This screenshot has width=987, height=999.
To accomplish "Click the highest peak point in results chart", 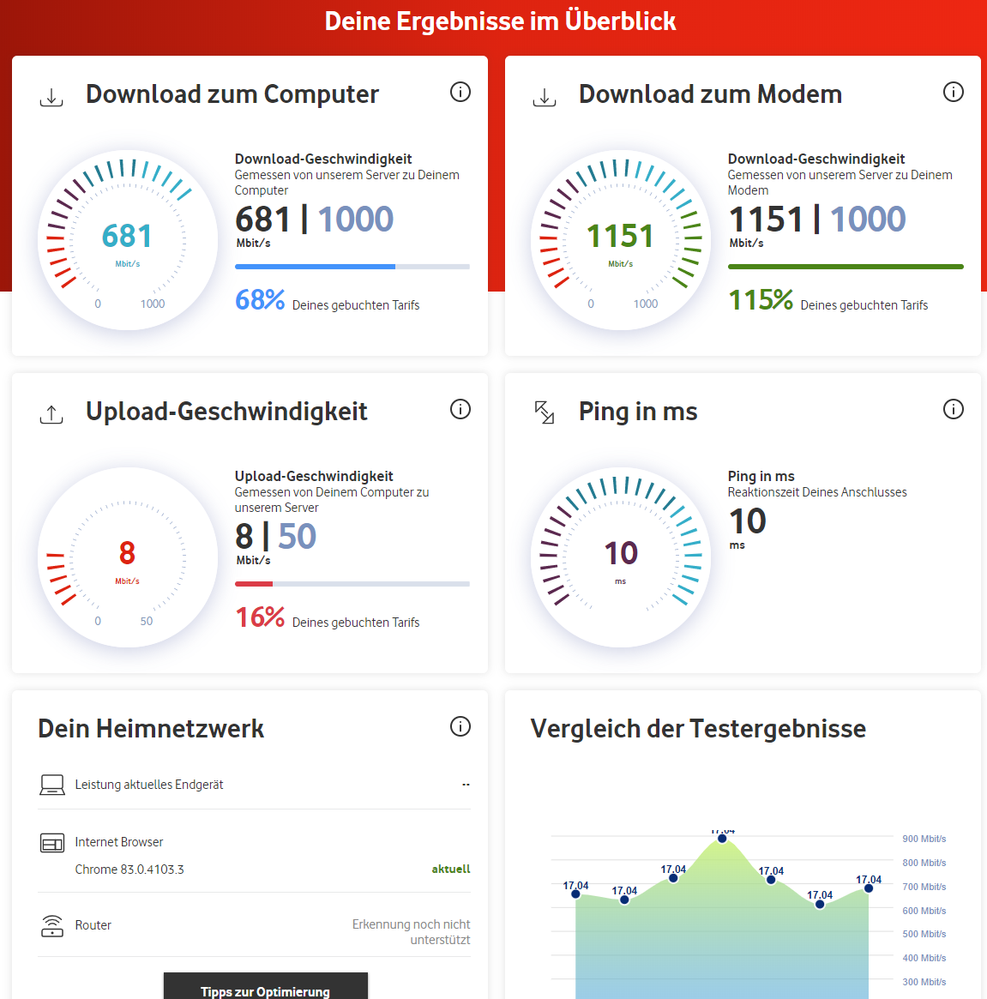I will pyautogui.click(x=722, y=838).
